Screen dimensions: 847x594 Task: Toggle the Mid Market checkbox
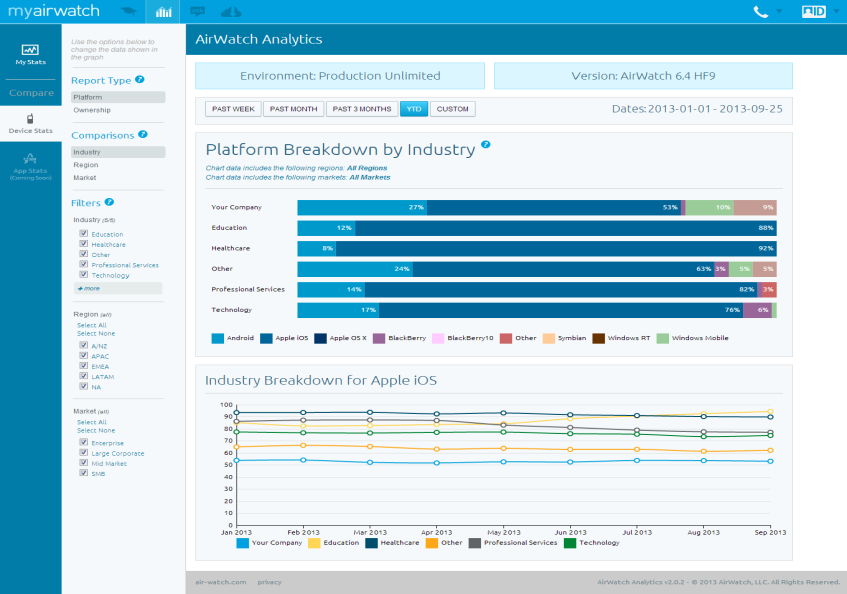point(84,462)
